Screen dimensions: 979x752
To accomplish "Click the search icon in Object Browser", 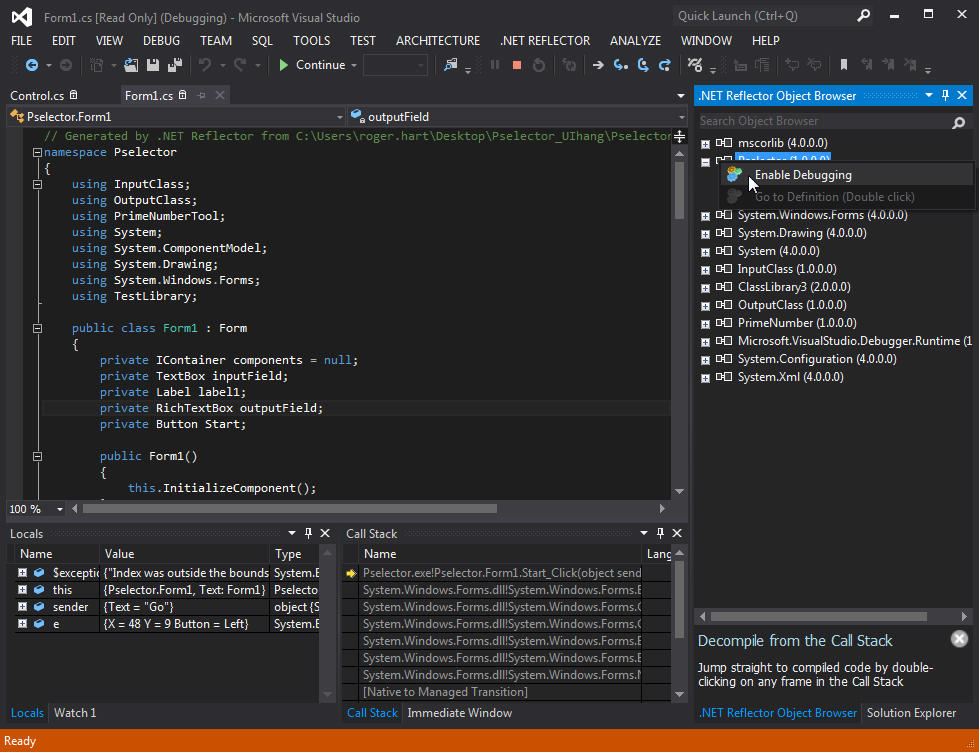I will [960, 121].
